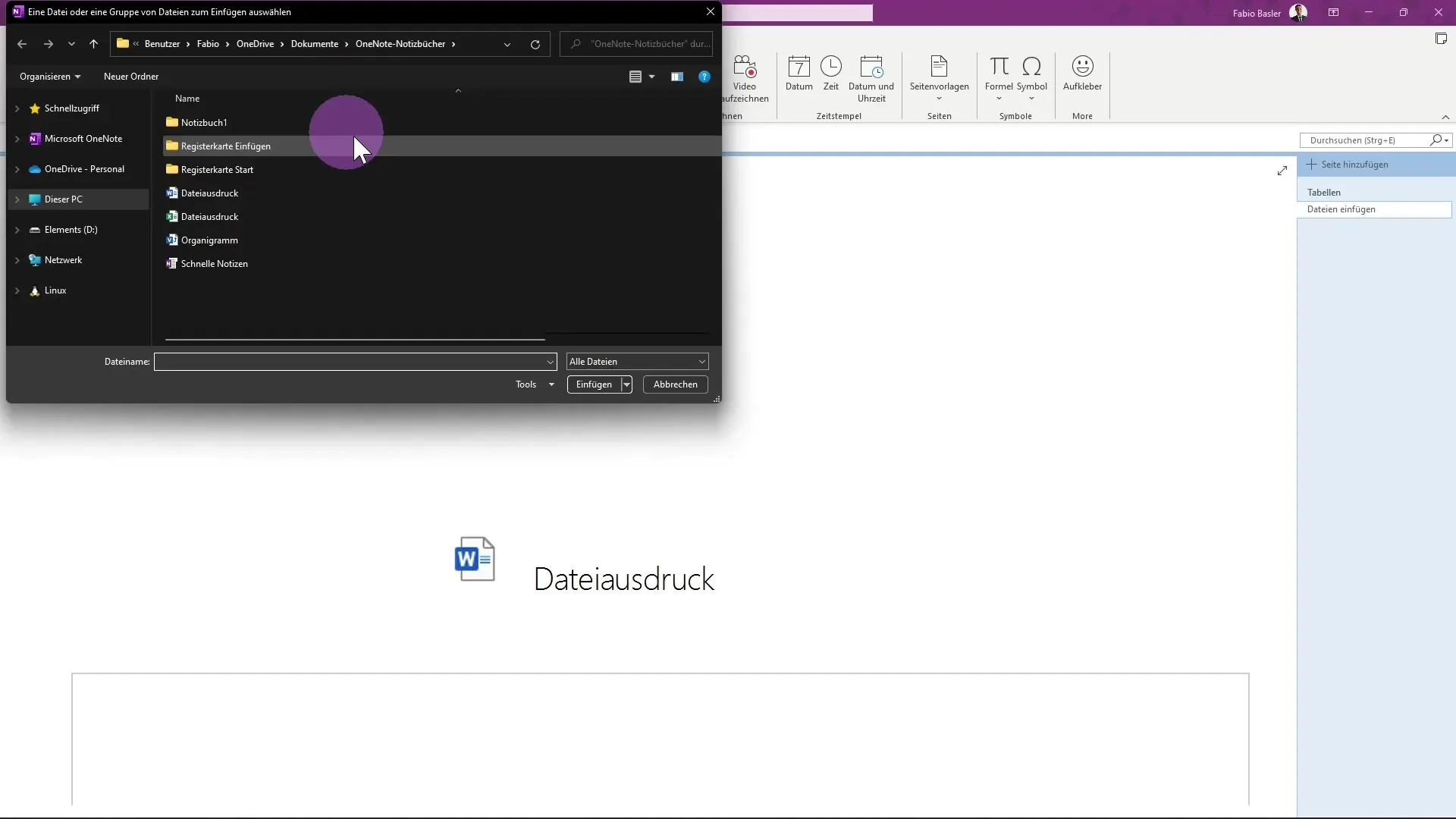
Task: Open Formel in the Symbole group
Action: (x=999, y=79)
